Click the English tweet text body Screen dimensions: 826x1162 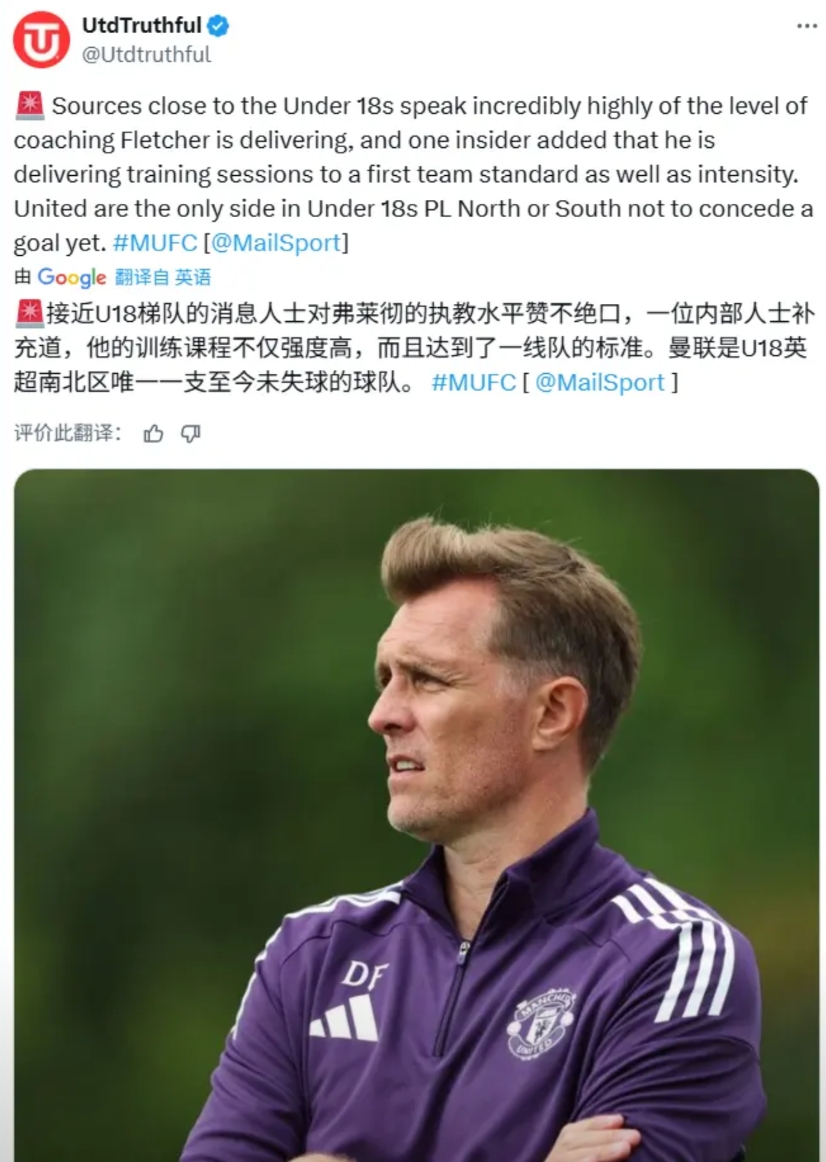413,174
